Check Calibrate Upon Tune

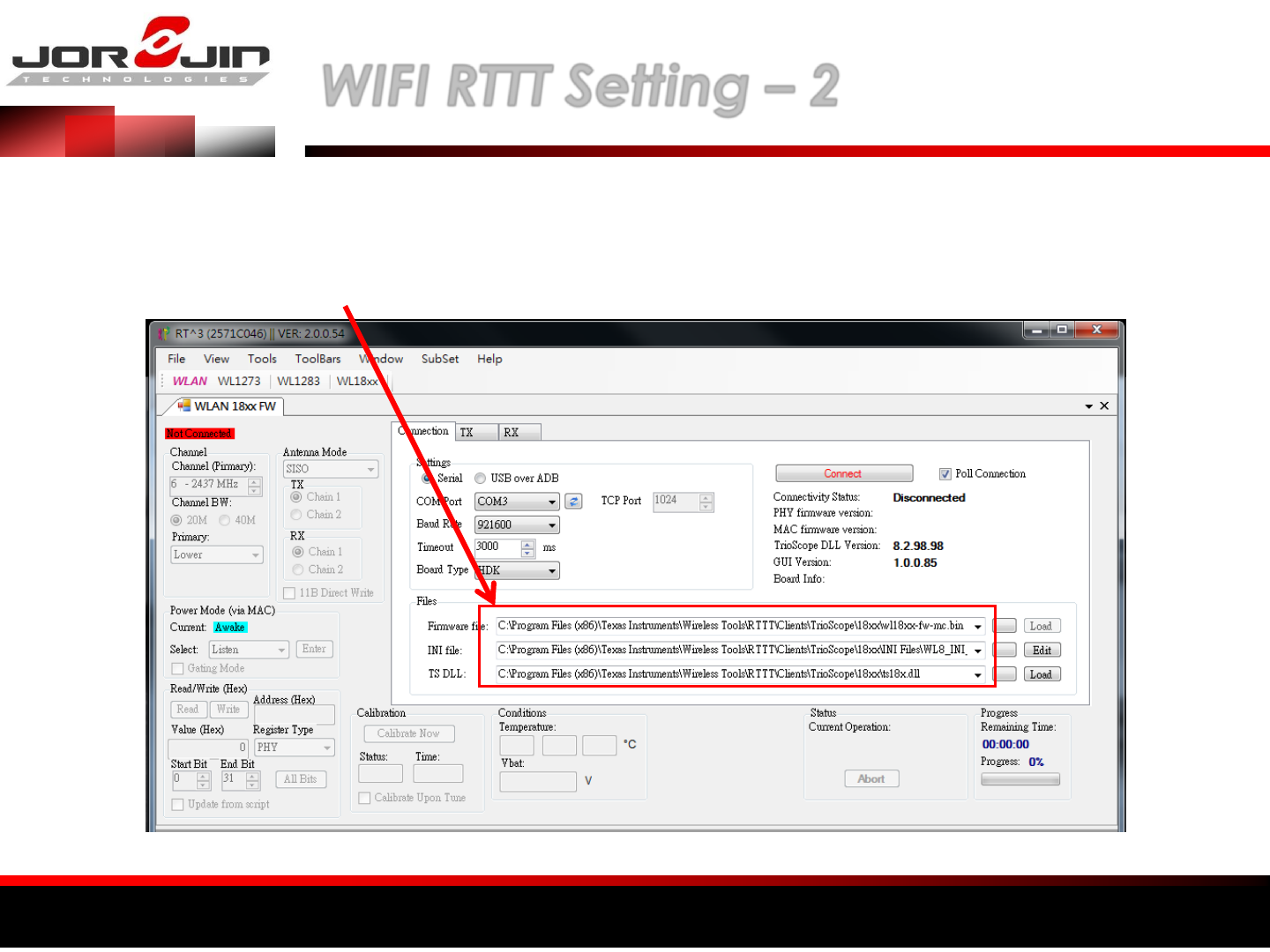point(364,798)
